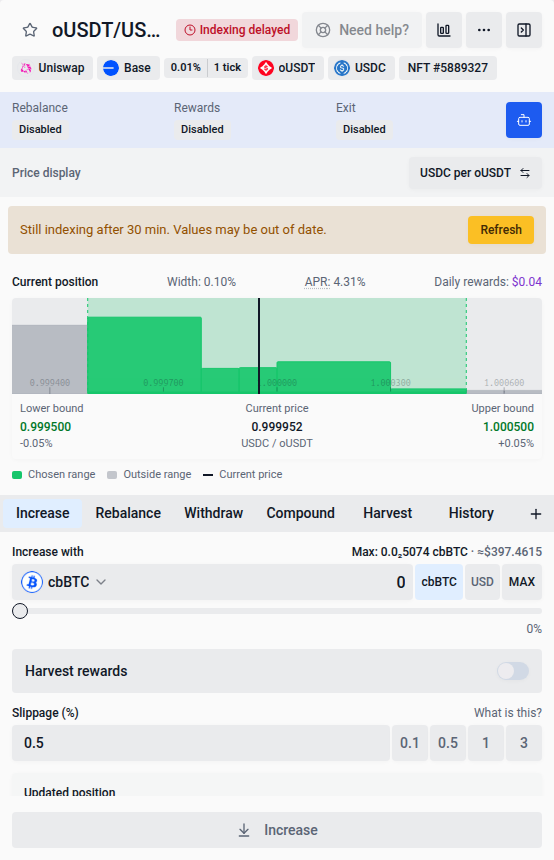Click the Uniswap protocol chip
Screen dimensions: 554x860
(x=52, y=68)
